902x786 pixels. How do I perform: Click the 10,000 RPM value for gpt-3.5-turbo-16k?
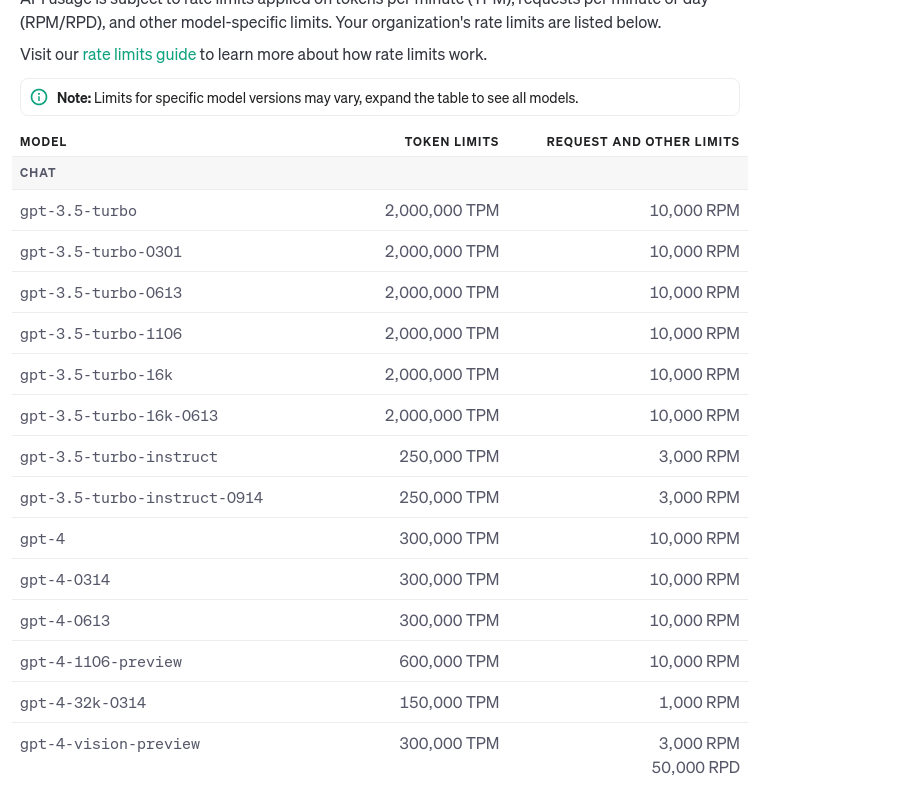pyautogui.click(x=694, y=375)
